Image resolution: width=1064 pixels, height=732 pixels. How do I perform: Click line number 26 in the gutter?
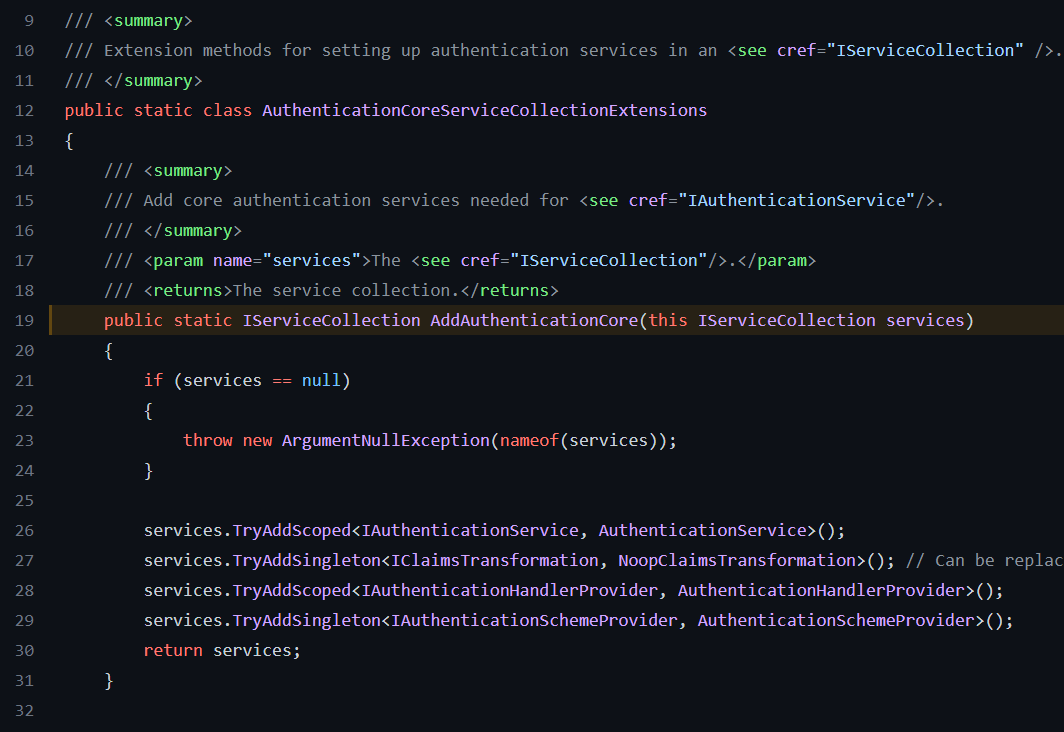(x=24, y=531)
